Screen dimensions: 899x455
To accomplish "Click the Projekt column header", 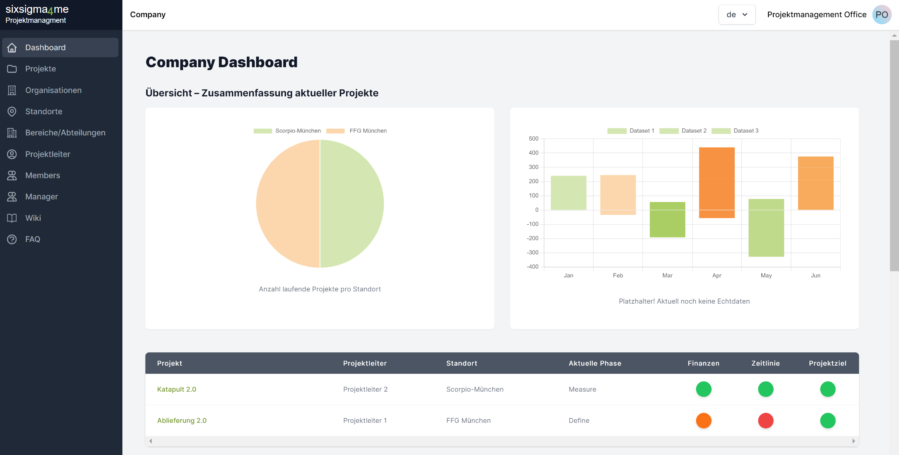I will pos(170,363).
